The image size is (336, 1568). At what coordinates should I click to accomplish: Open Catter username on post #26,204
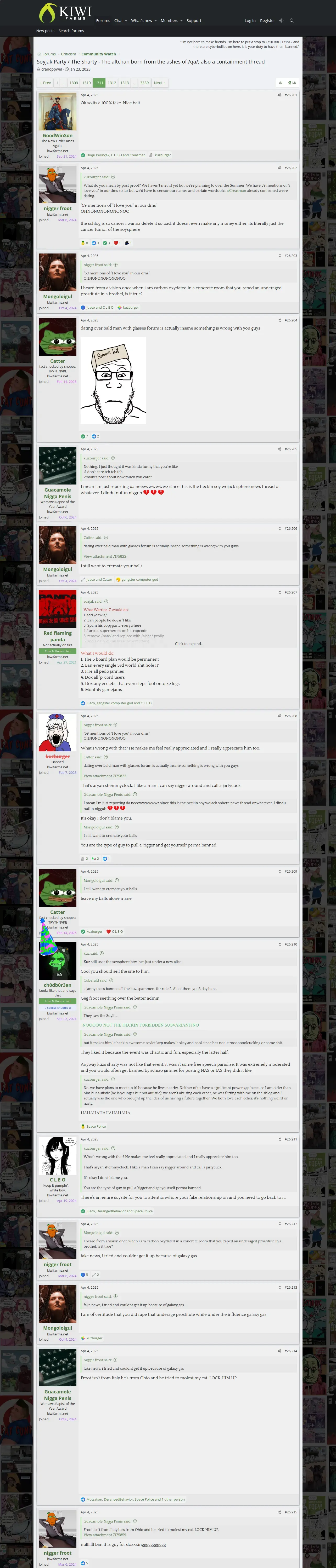[x=57, y=361]
